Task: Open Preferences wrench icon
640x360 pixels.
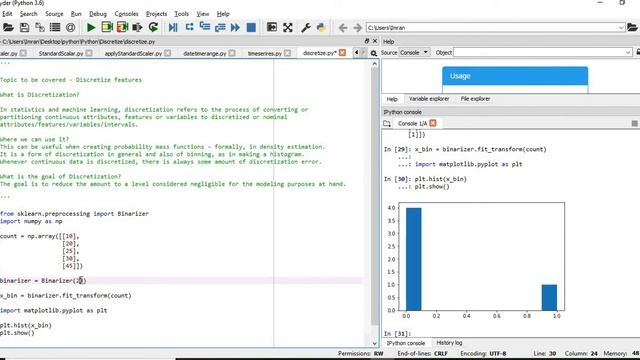Action: [x=305, y=28]
